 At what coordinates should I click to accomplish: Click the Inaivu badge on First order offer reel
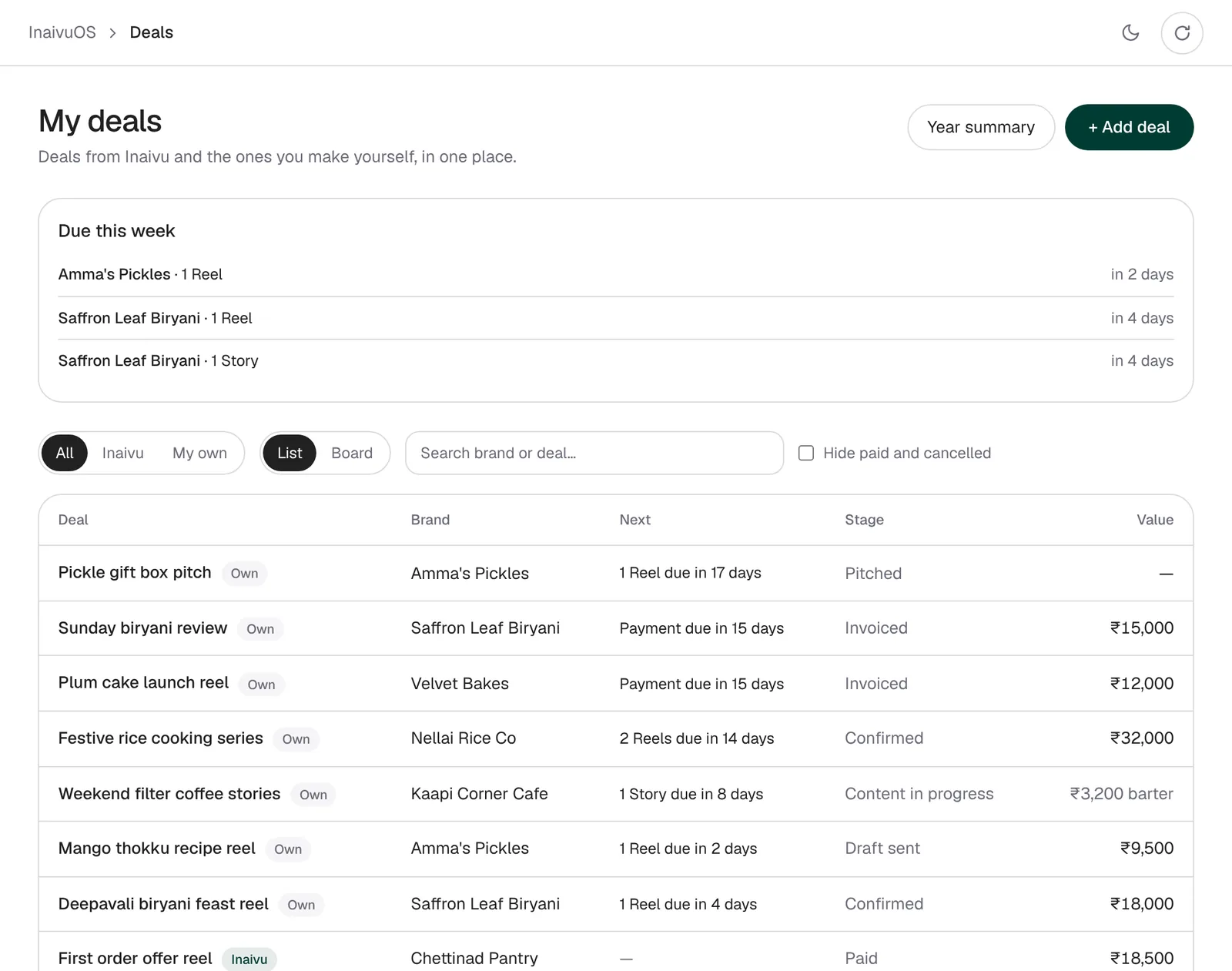249,959
